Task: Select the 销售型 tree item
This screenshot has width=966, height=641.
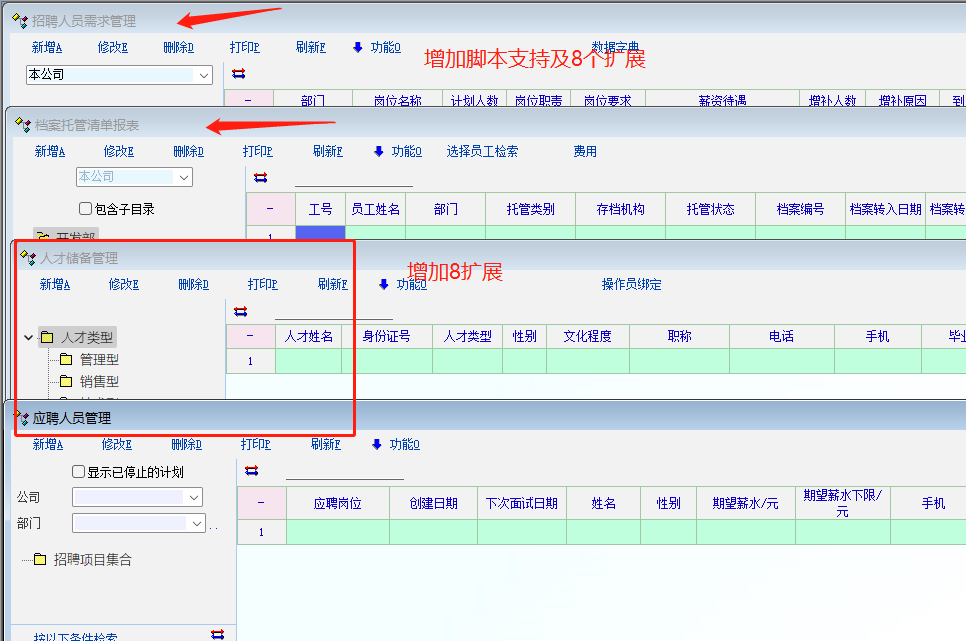Action: [99, 382]
